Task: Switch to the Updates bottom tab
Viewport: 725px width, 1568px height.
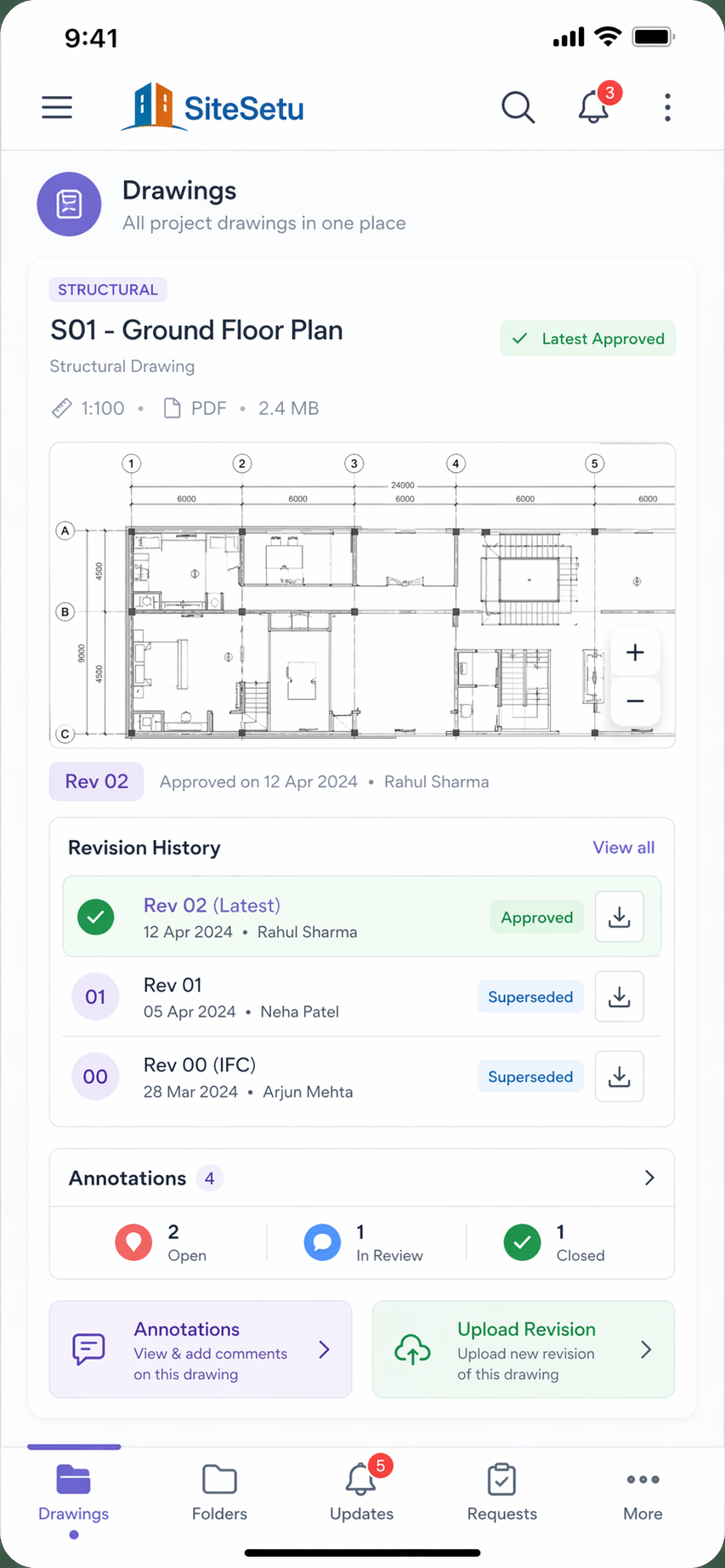Action: pos(361,1493)
